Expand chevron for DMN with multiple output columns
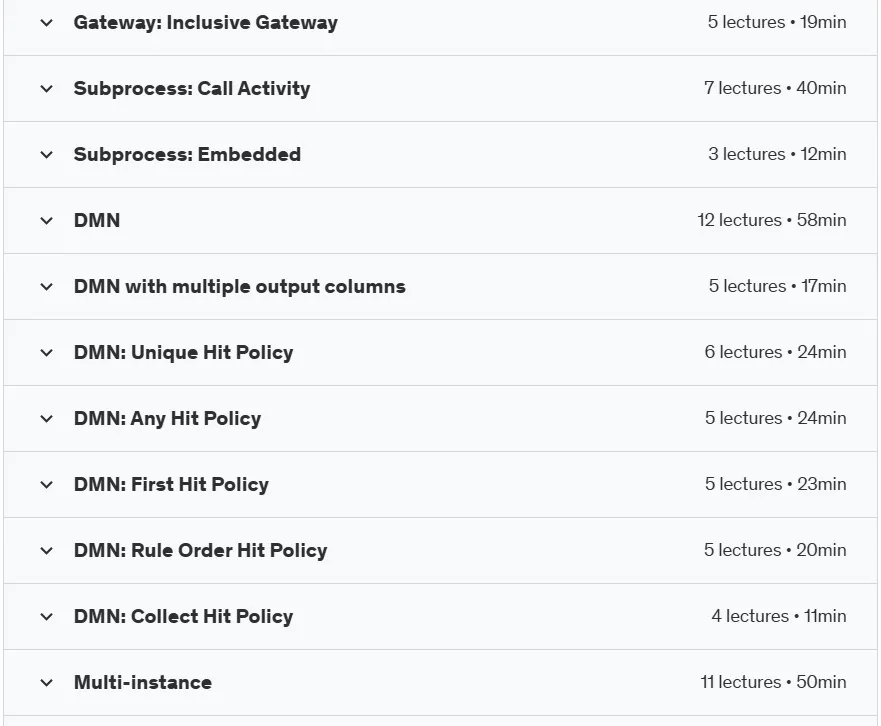Image resolution: width=881 pixels, height=726 pixels. (x=47, y=287)
